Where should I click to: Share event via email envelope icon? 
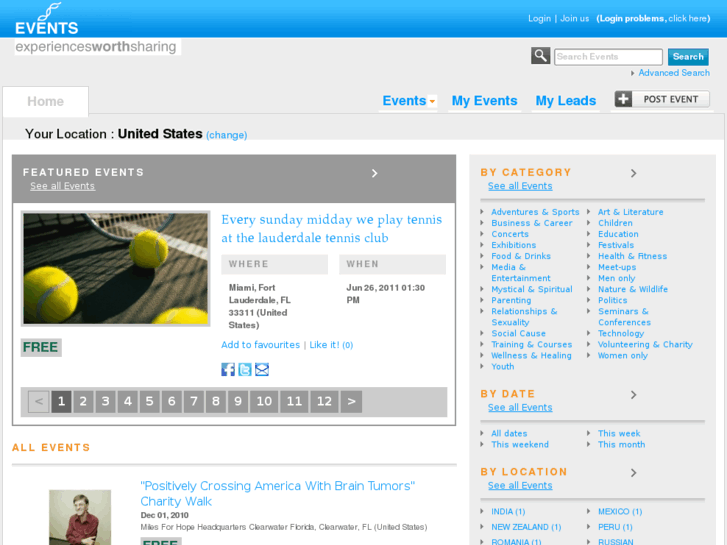(x=262, y=370)
